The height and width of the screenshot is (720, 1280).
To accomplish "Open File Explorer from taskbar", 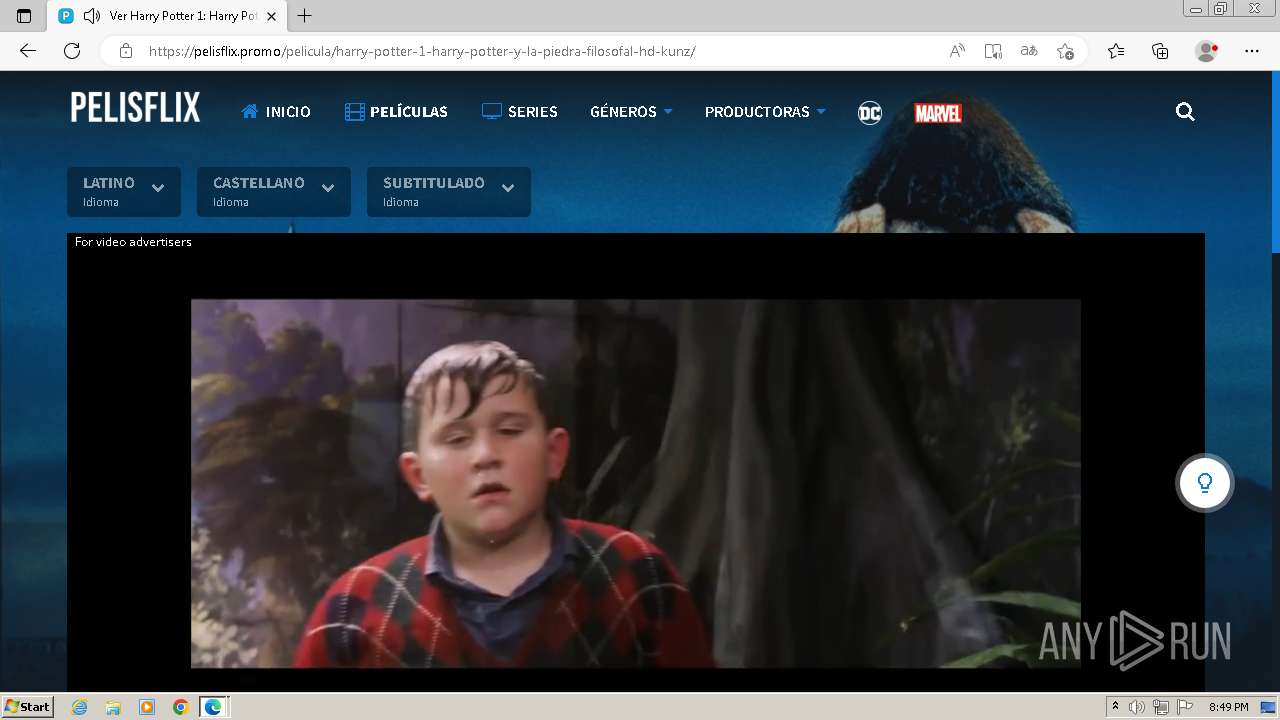I will (113, 707).
